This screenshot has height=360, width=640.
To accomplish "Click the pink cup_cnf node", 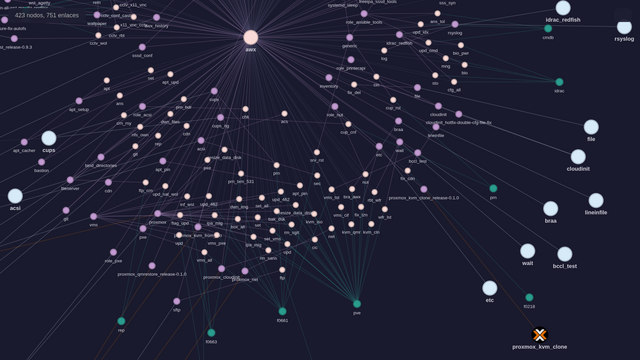I will point(348,124).
